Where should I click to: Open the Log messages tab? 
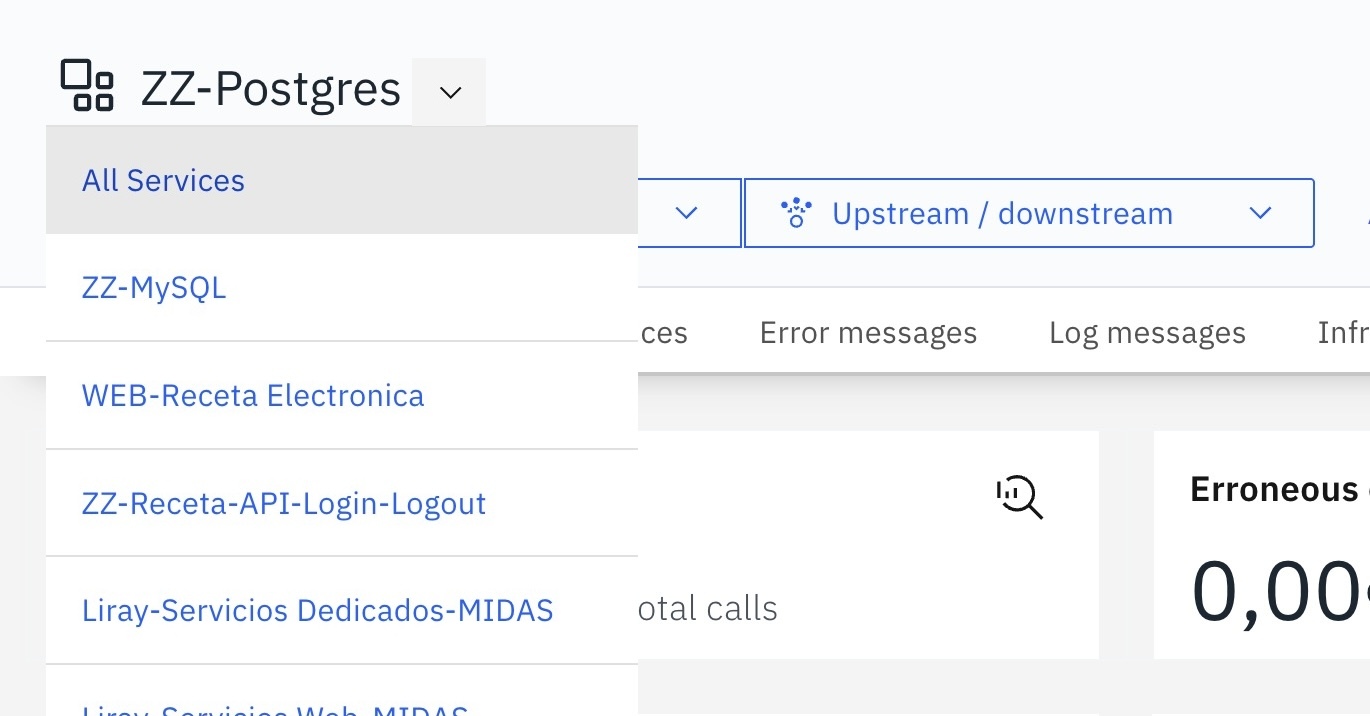(x=1147, y=333)
